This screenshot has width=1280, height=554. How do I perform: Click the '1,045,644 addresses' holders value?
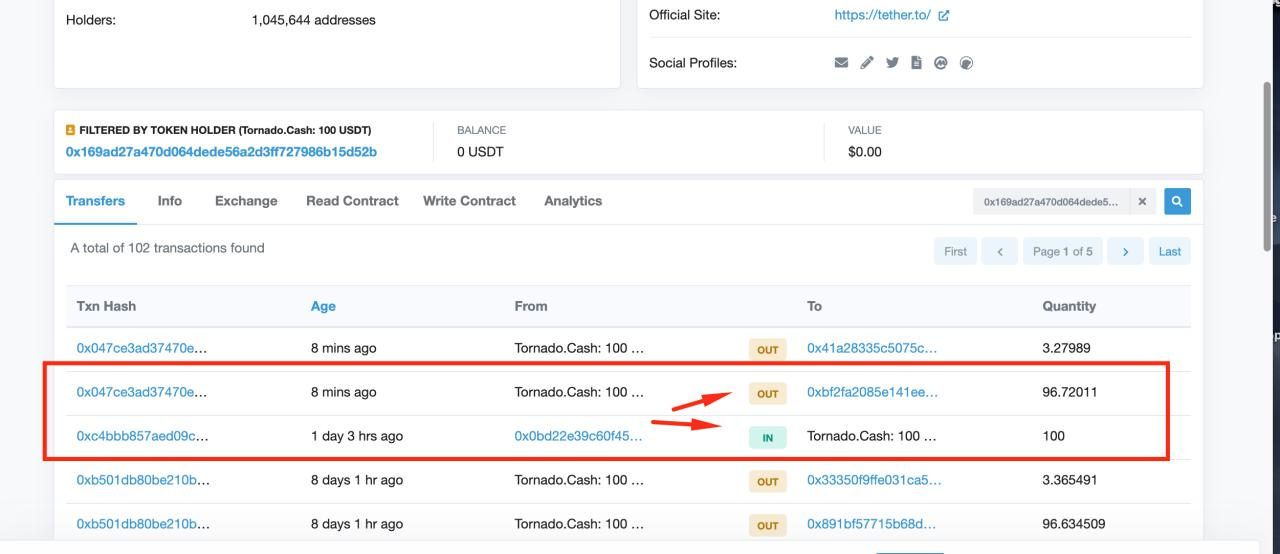coord(314,20)
